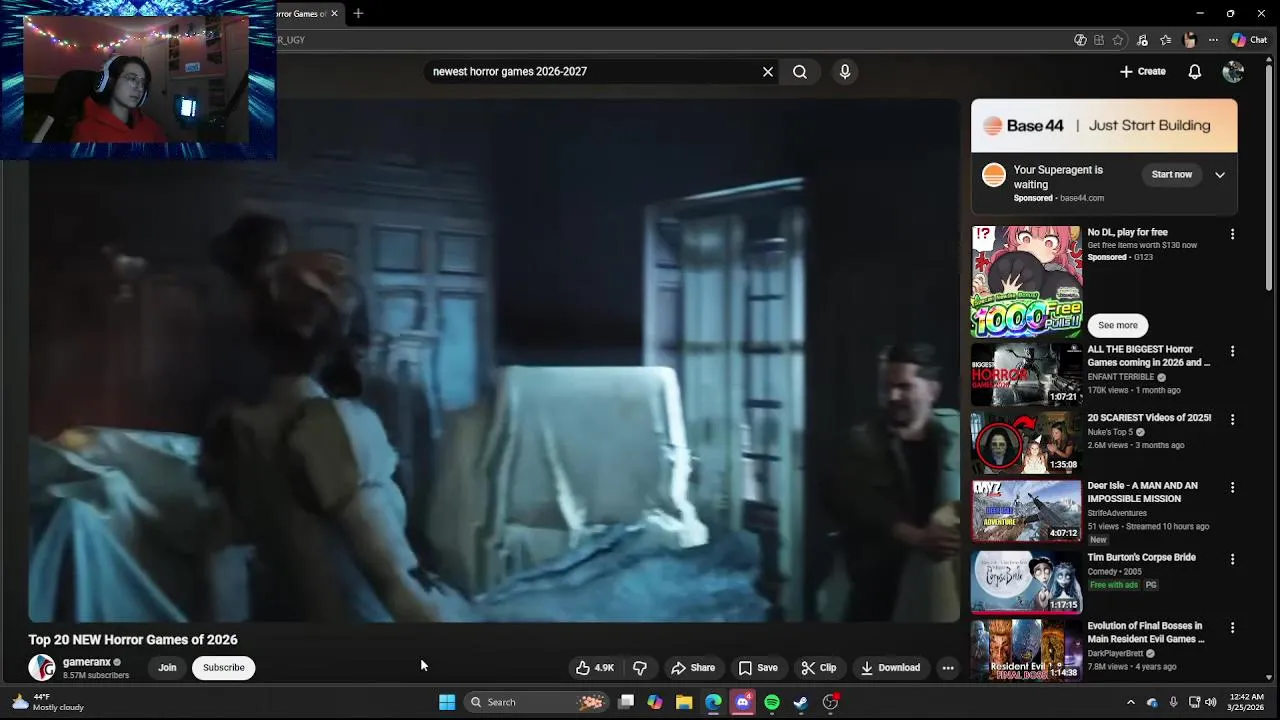Create a clip with the Clip button

(819, 668)
